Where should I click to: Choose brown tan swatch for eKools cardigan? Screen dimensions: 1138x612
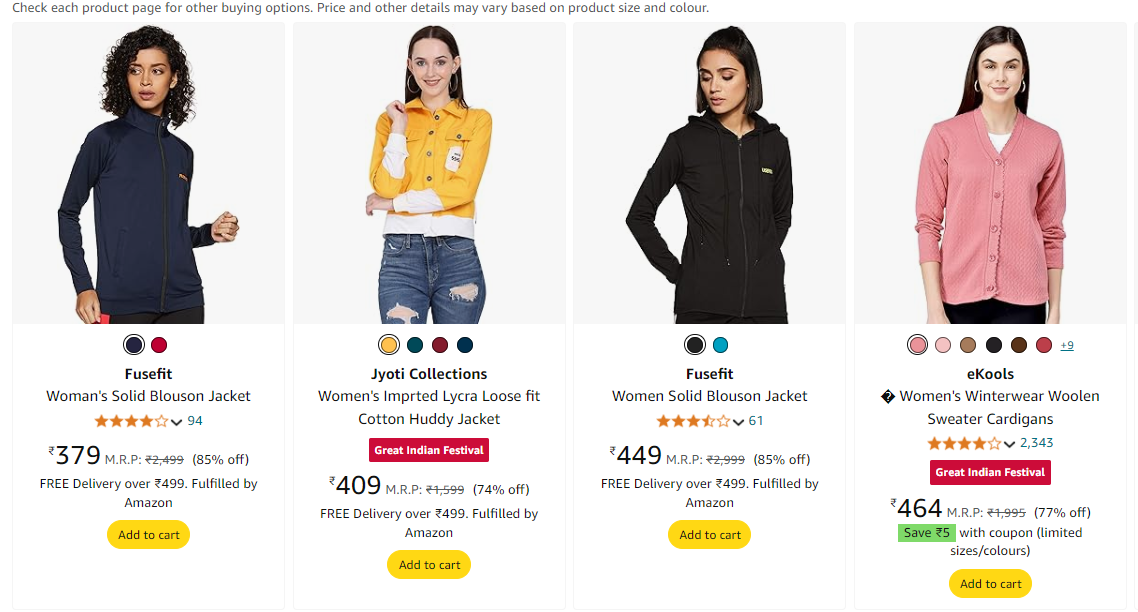pos(968,345)
